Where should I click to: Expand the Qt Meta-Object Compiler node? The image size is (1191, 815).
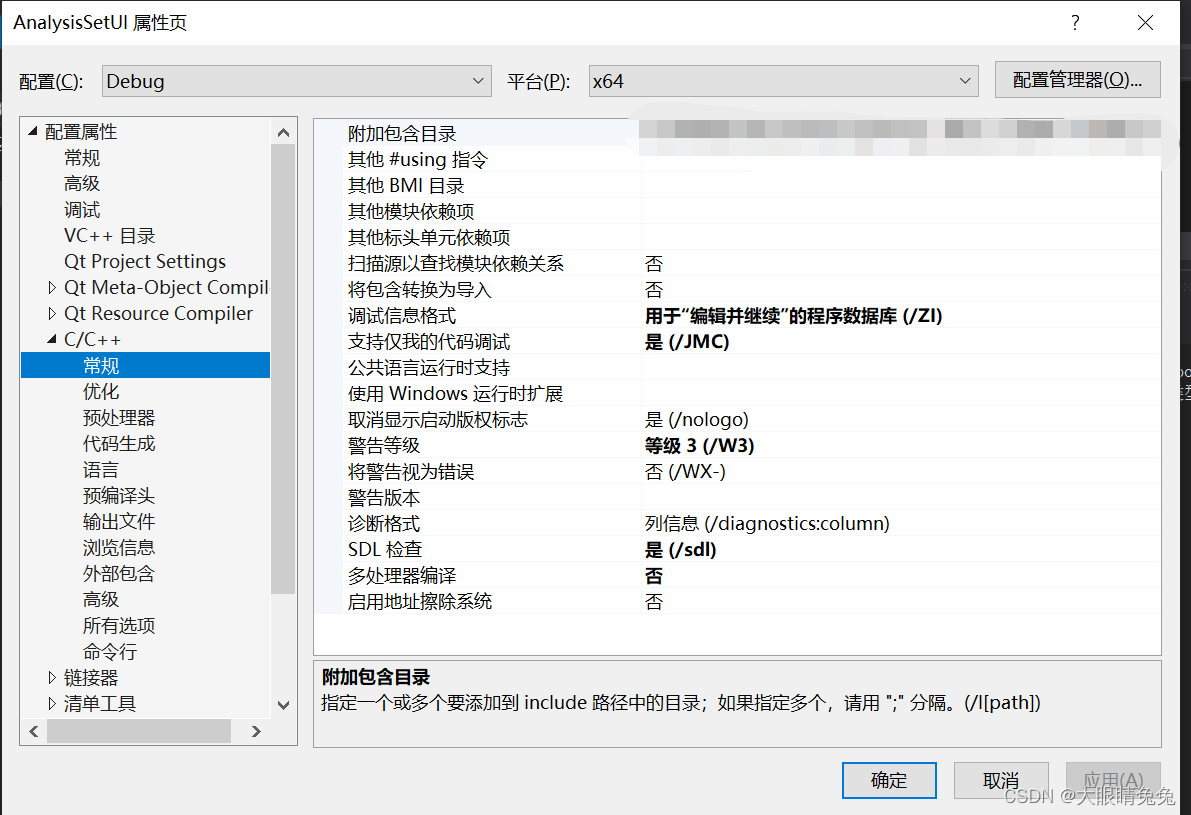[x=52, y=288]
